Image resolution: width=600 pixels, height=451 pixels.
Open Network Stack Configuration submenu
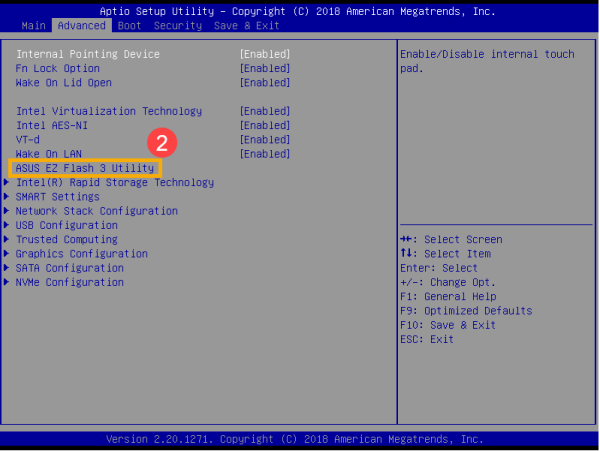point(97,211)
